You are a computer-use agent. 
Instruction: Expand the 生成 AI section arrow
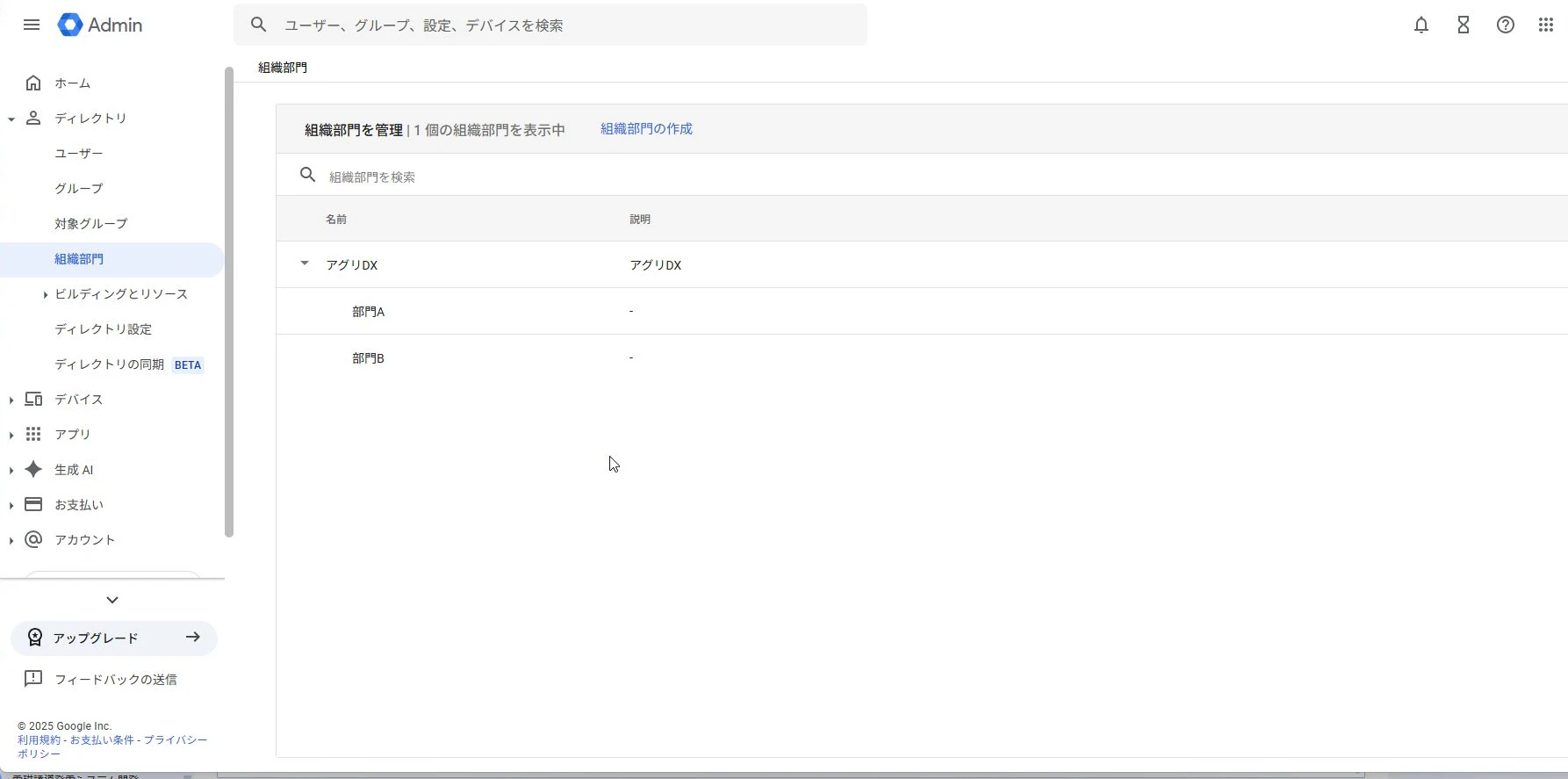(x=11, y=470)
